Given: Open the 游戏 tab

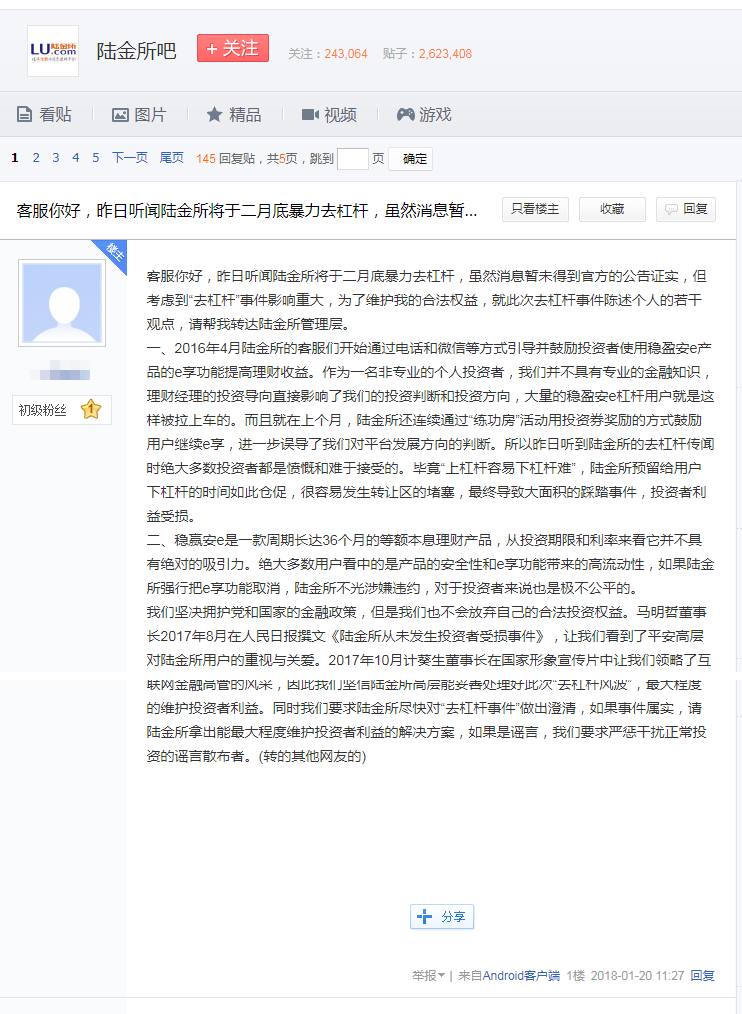Looking at the screenshot, I should pyautogui.click(x=424, y=115).
